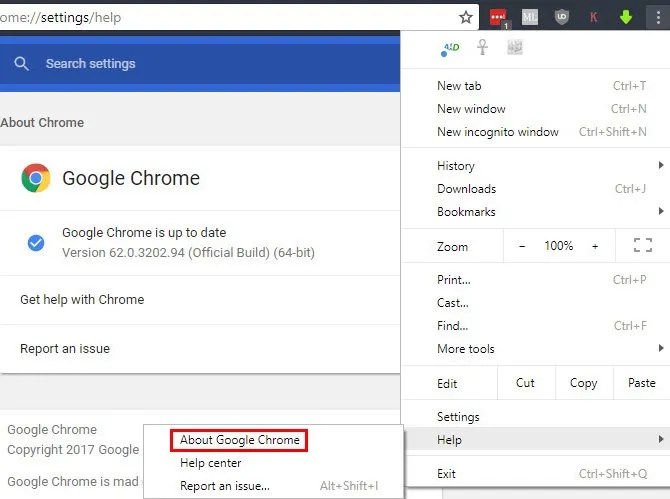The height and width of the screenshot is (499, 670).
Task: Click the red K extension icon
Action: coord(594,18)
